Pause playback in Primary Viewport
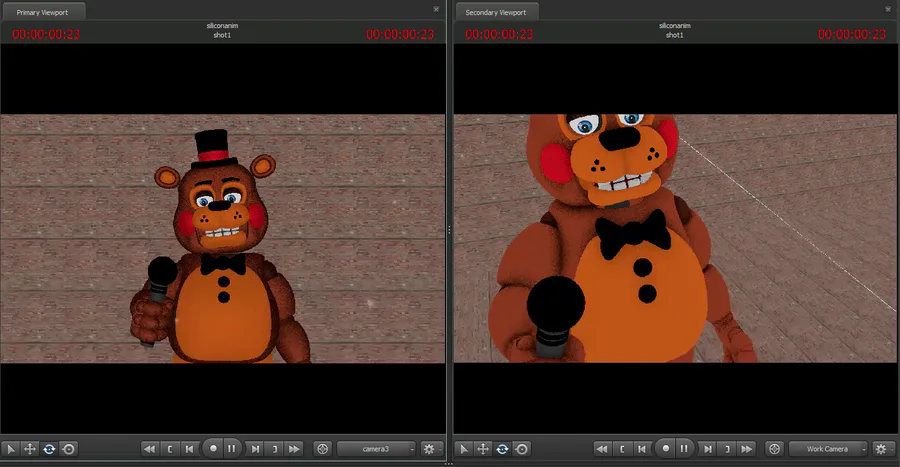 pyautogui.click(x=232, y=449)
